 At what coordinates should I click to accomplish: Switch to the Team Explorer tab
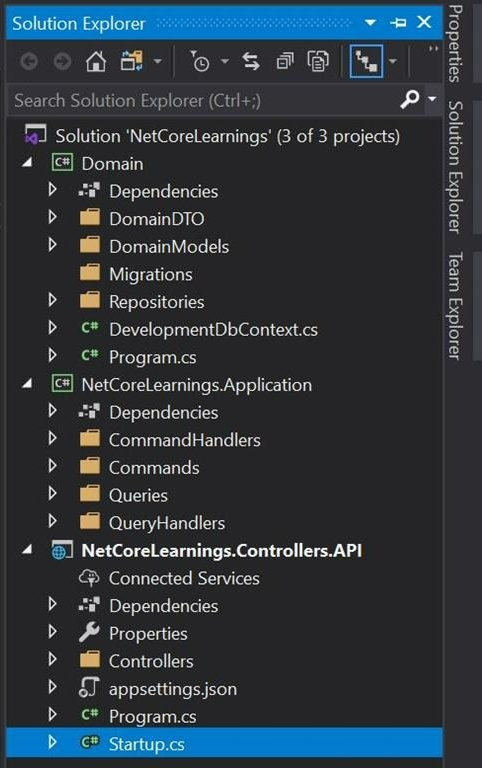tap(456, 306)
